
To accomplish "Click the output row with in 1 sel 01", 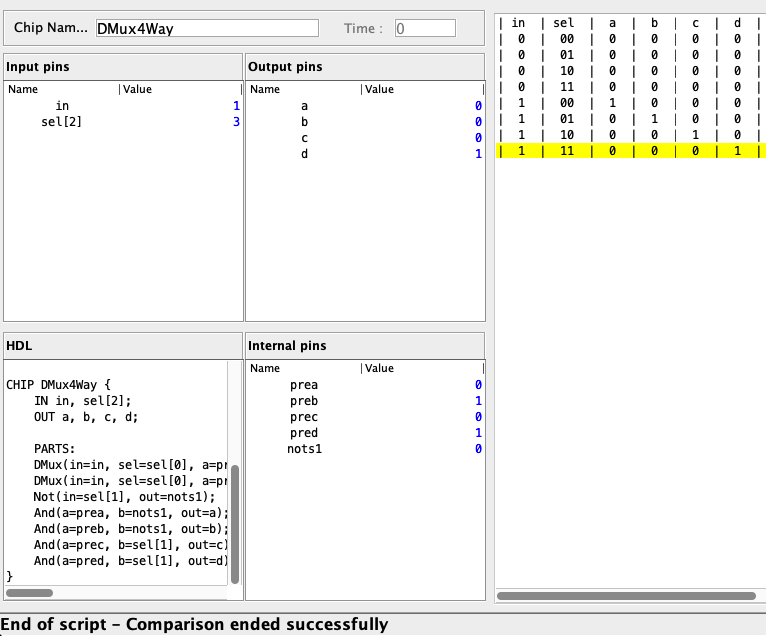I will click(x=631, y=119).
